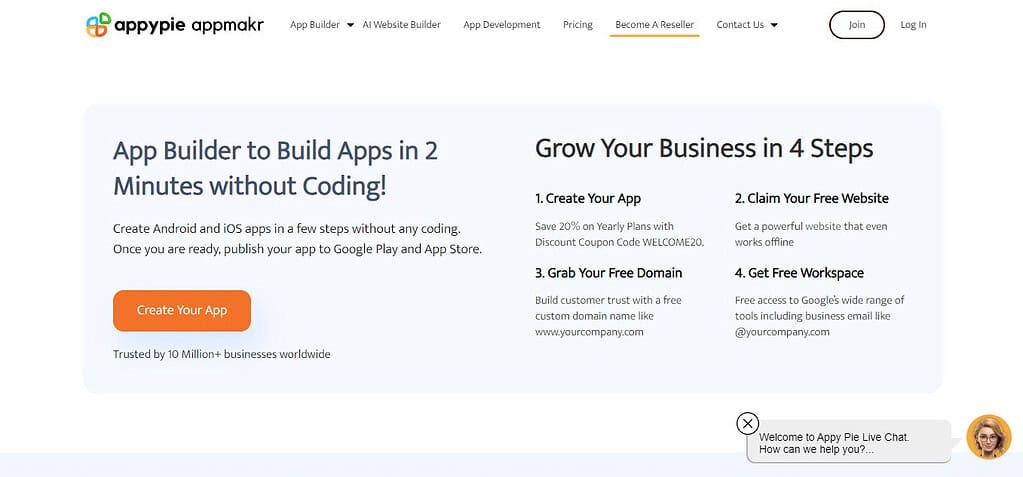
Task: Click '3. Grab Your Free Domain' heading
Action: point(609,273)
